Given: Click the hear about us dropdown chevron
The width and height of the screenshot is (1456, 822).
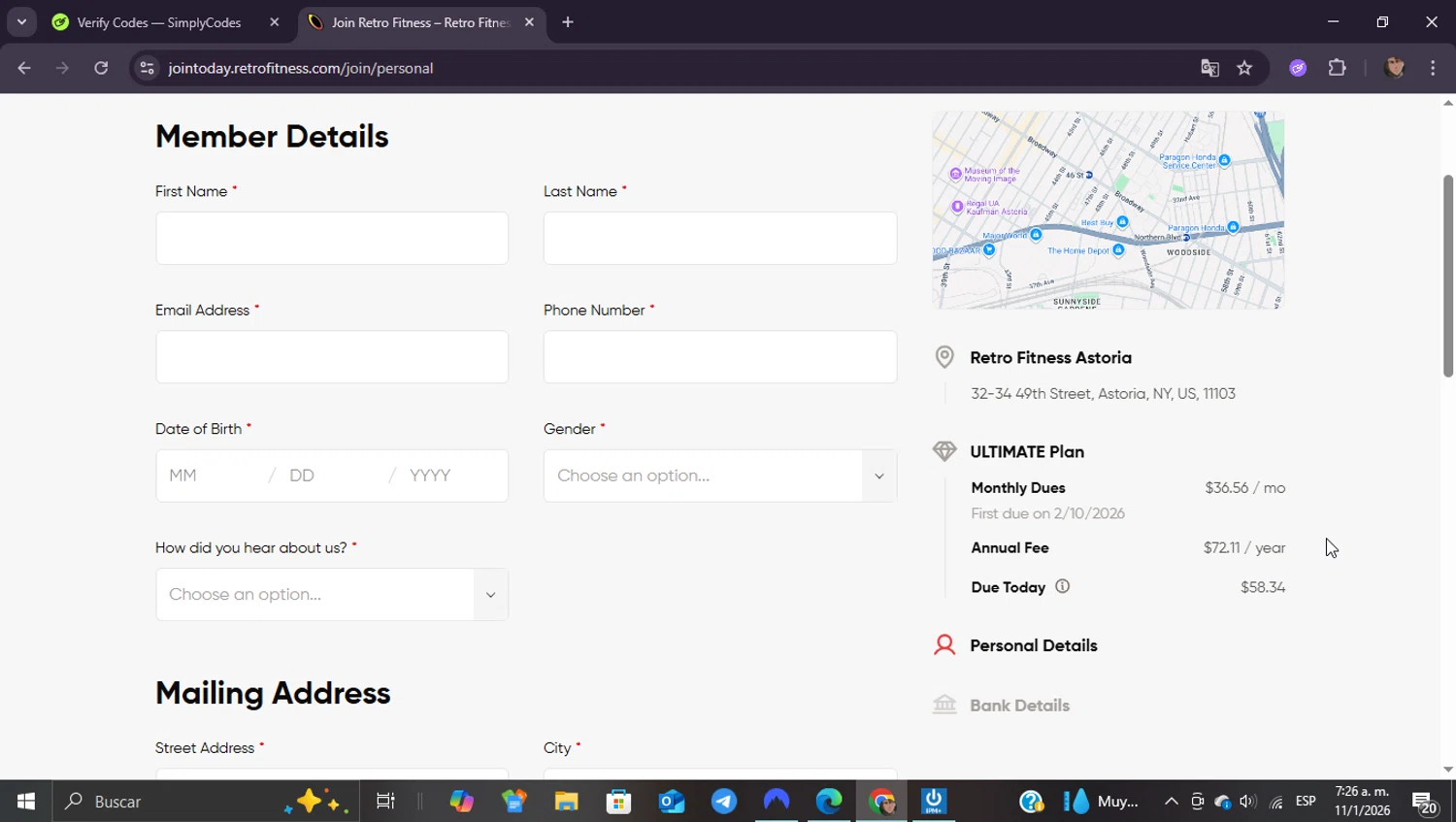Looking at the screenshot, I should click(x=491, y=594).
